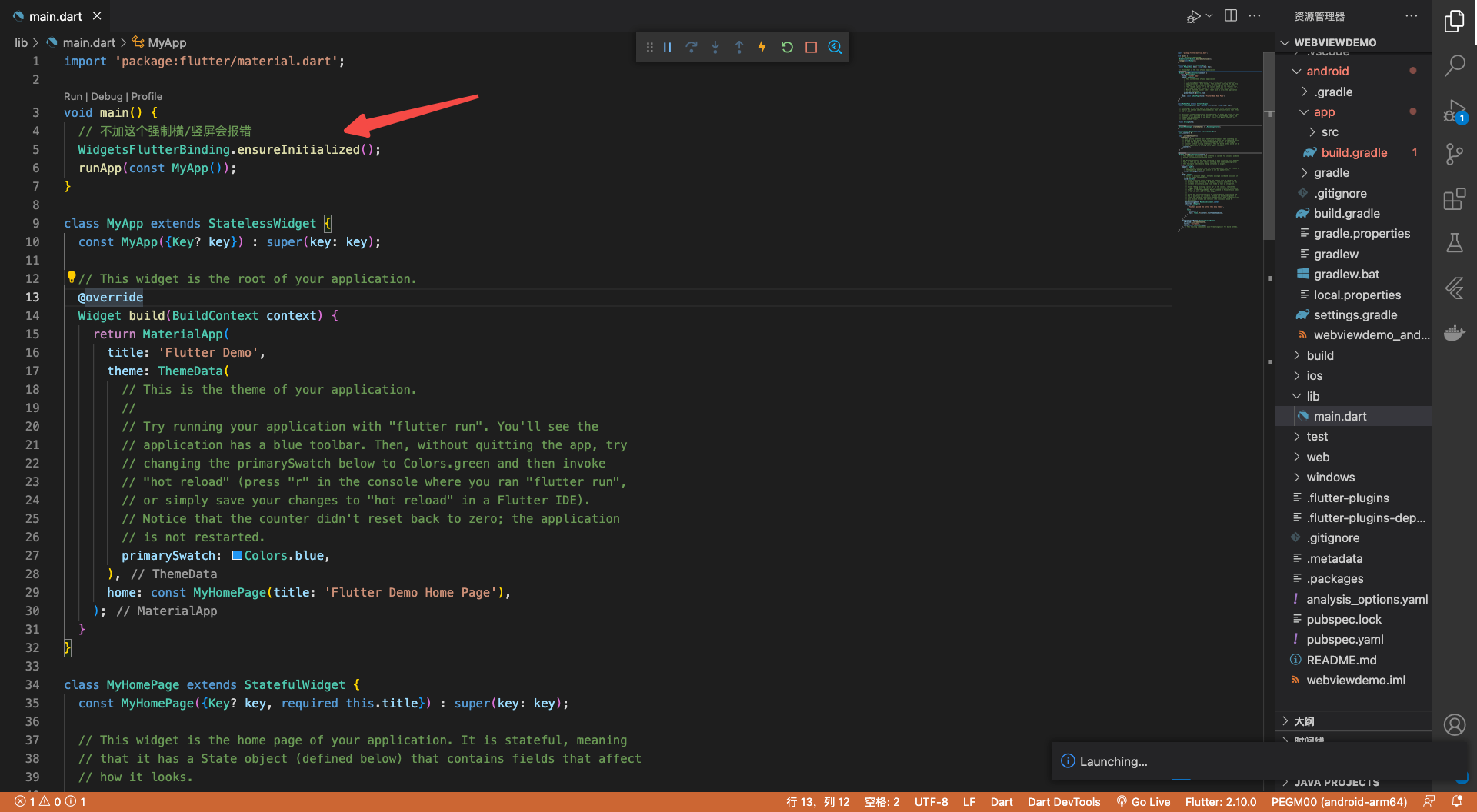This screenshot has height=812, width=1477.
Task: Click the Step Out debug button
Action: [x=739, y=47]
